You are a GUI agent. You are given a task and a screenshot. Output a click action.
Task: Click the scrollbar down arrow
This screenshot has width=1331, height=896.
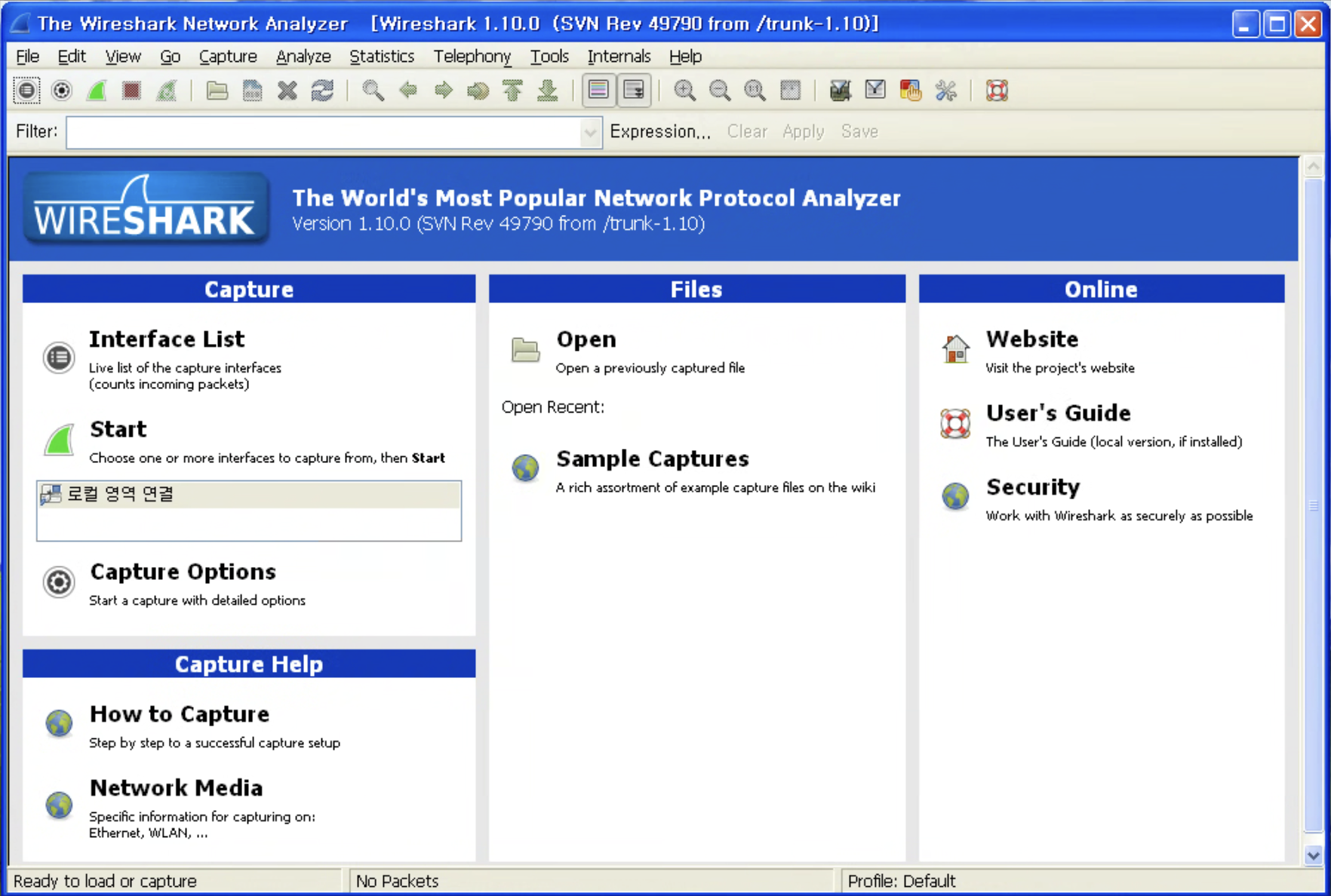1314,855
